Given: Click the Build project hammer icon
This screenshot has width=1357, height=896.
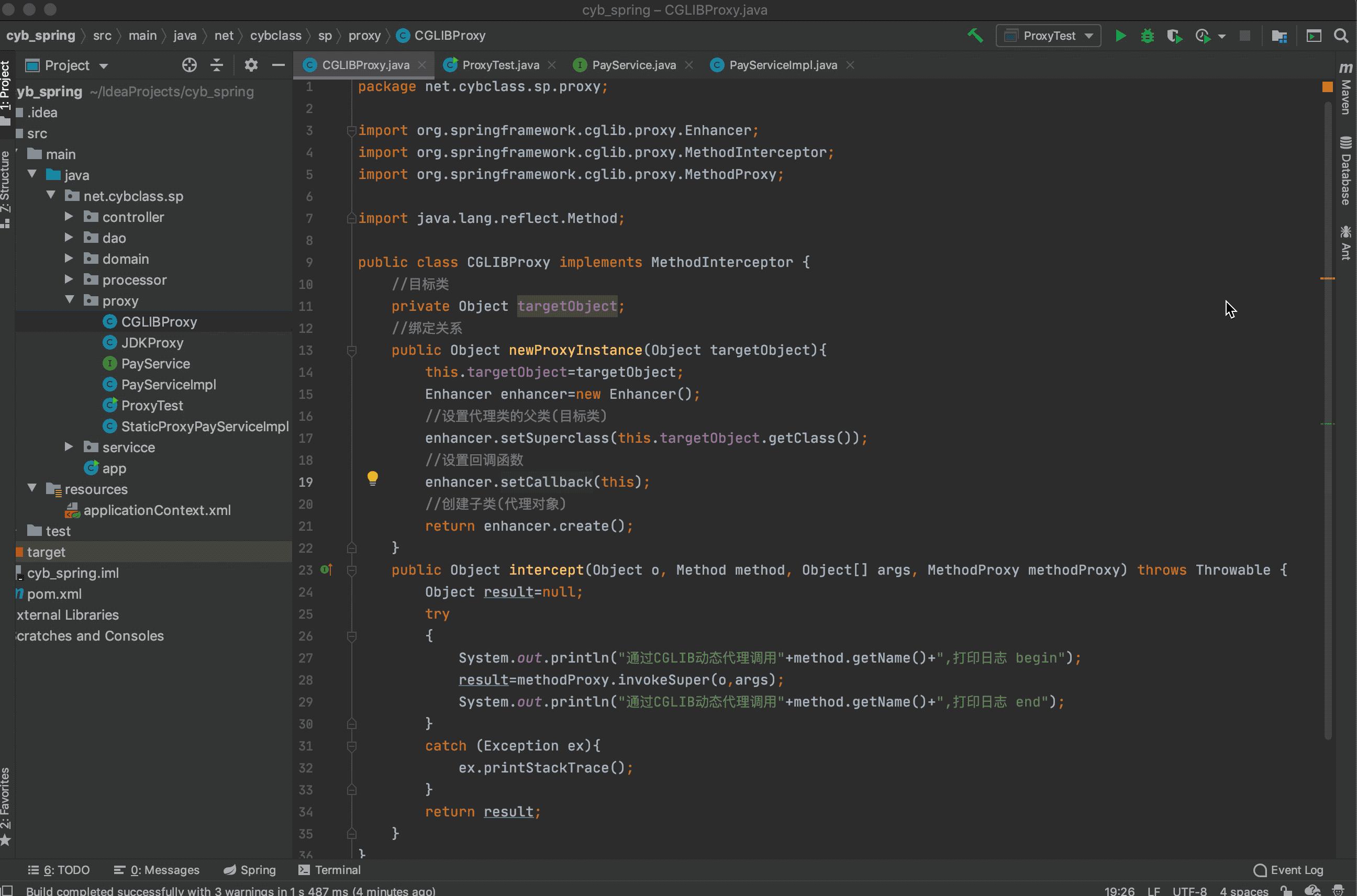Looking at the screenshot, I should tap(975, 36).
